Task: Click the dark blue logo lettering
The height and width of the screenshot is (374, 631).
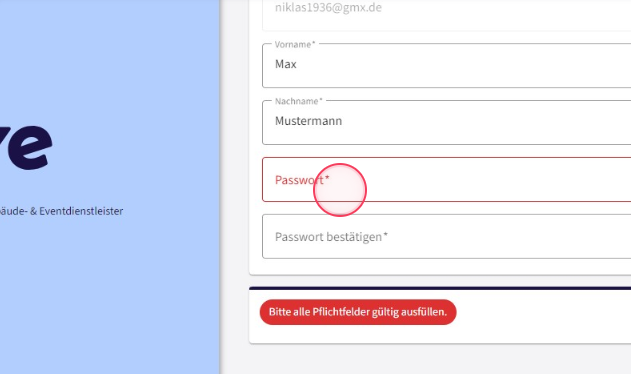Action: [x=26, y=147]
